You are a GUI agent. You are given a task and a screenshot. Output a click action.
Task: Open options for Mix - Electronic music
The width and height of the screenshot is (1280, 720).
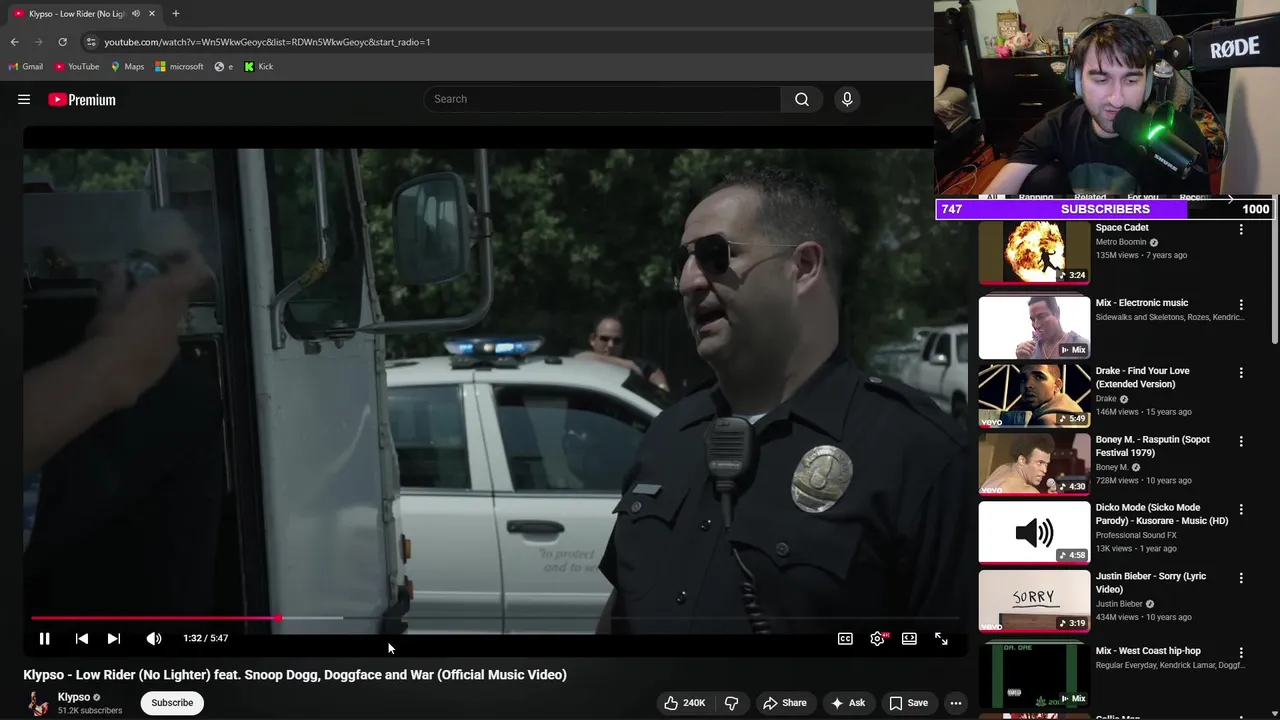point(1241,304)
